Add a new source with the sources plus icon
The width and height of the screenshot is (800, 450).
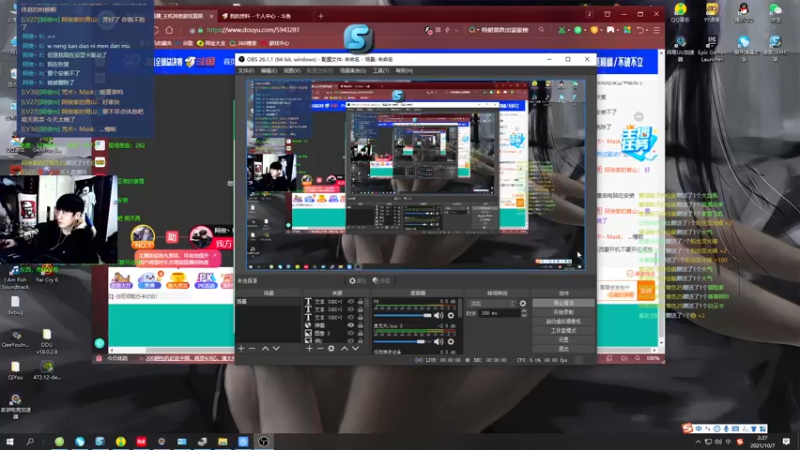(309, 348)
